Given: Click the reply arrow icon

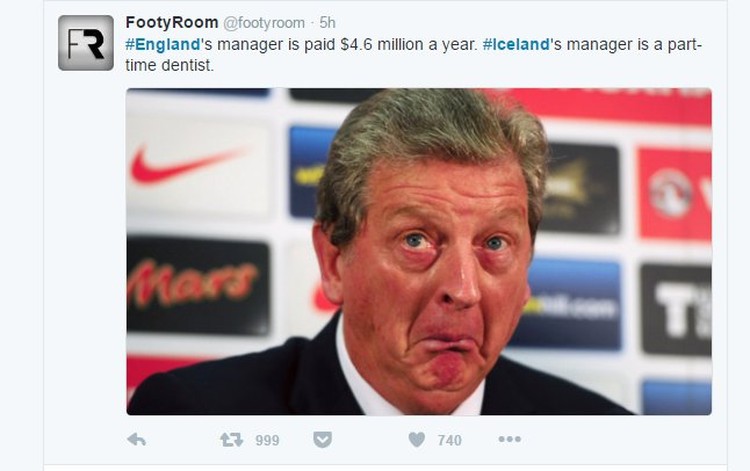Looking at the screenshot, I should point(137,439).
